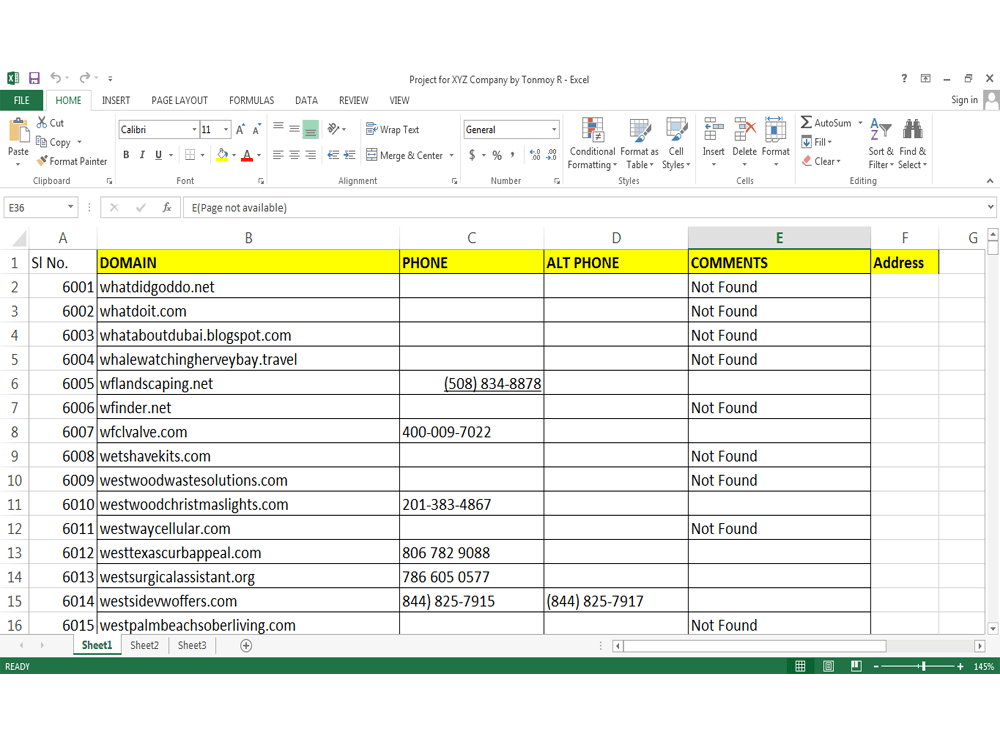This screenshot has width=1000, height=750.
Task: Switch to the PAGE LAYOUT tab
Action: (179, 100)
